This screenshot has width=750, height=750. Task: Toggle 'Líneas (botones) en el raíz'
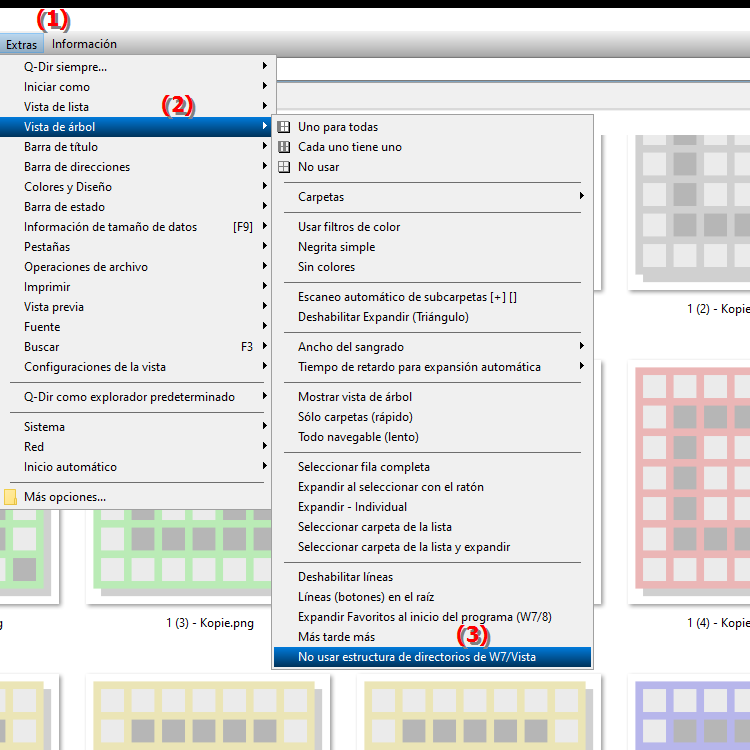pos(432,597)
